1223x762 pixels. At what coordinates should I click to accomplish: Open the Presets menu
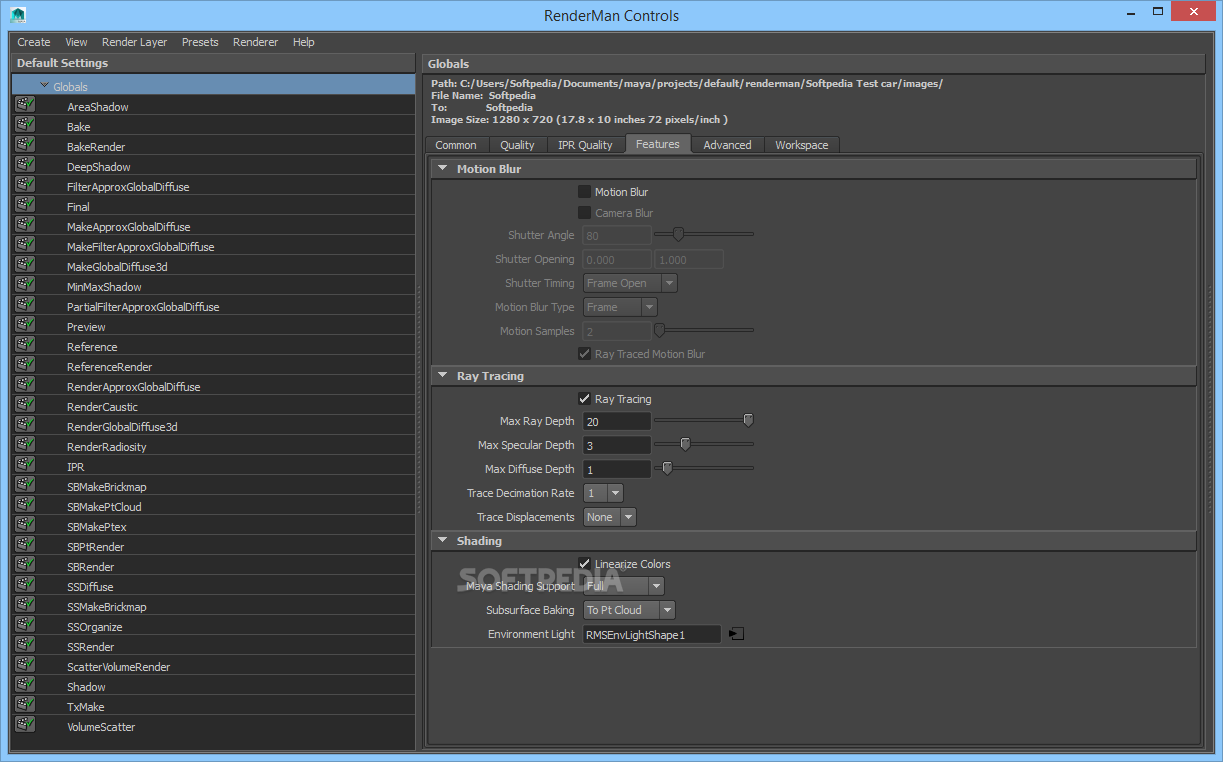point(200,42)
